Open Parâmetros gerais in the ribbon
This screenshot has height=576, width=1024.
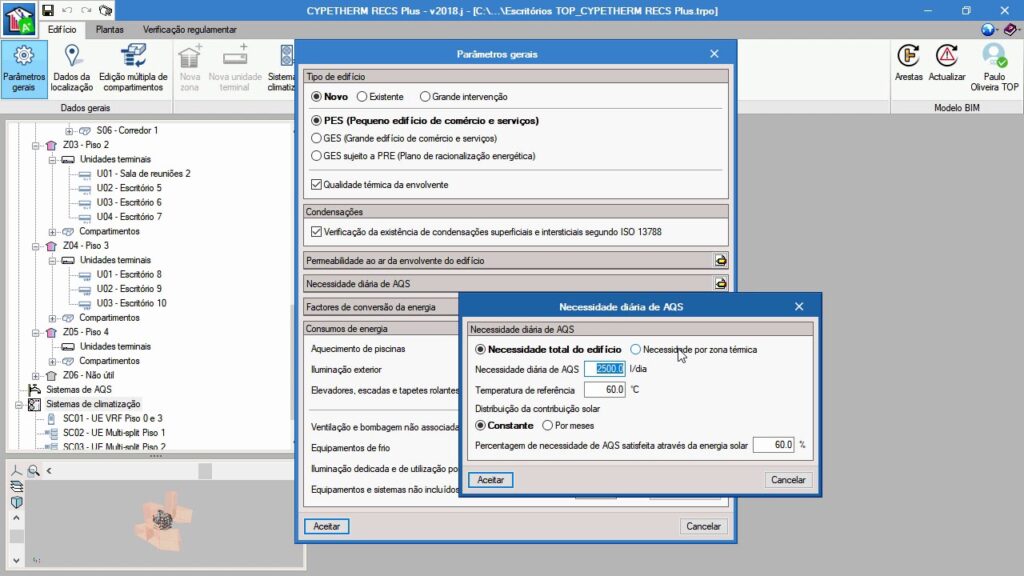tap(24, 67)
